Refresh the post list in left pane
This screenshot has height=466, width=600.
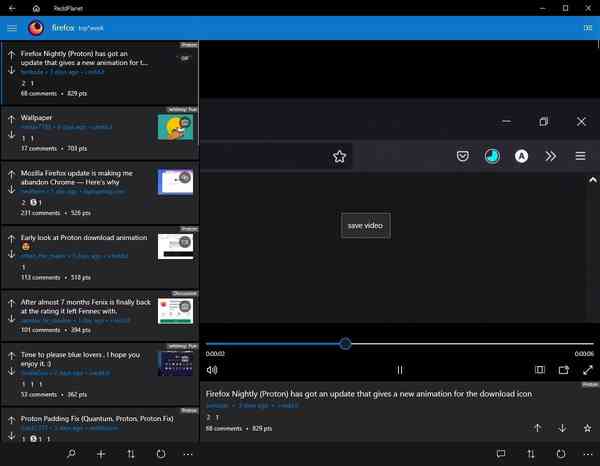(x=161, y=454)
